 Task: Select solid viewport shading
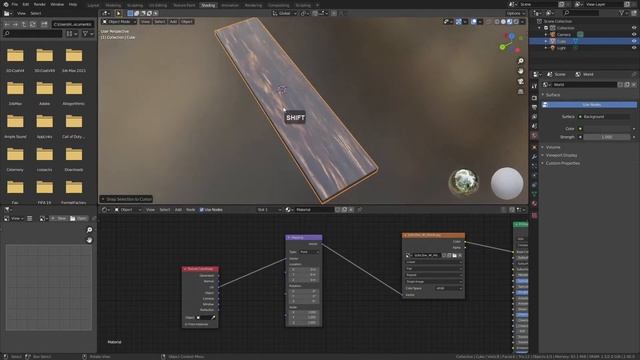(503, 22)
